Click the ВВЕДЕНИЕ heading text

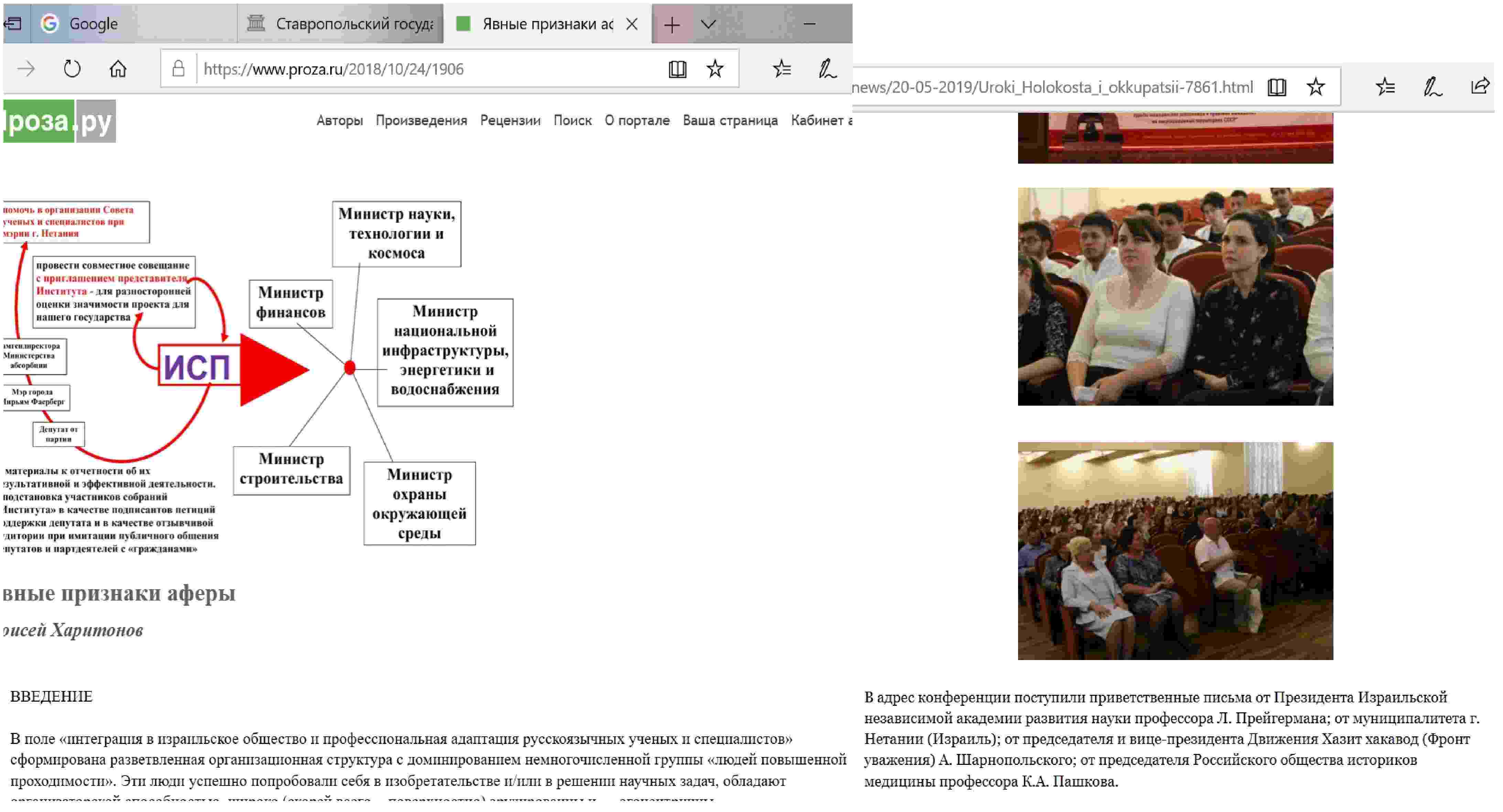[51, 696]
